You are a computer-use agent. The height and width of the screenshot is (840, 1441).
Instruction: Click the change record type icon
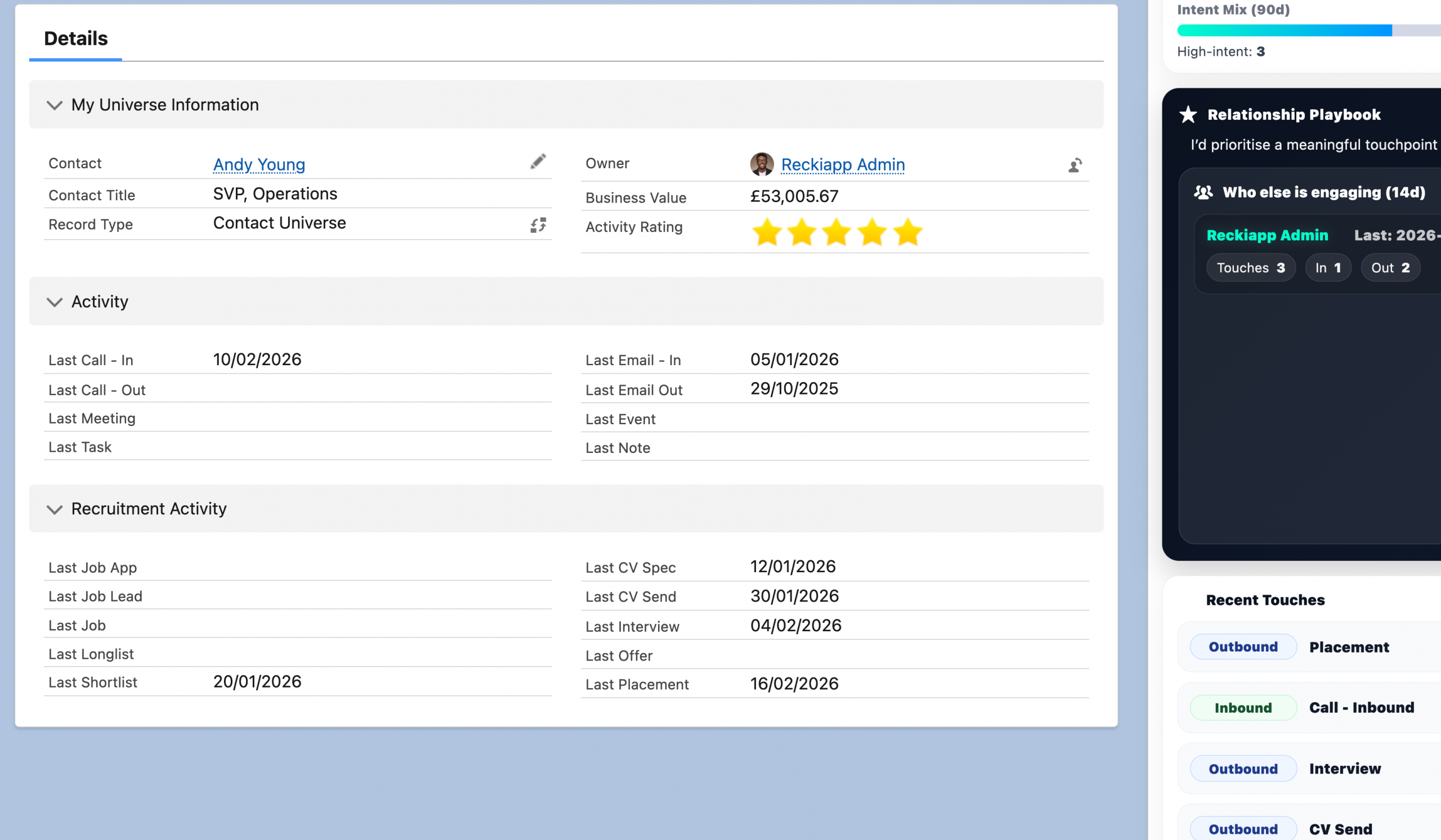pyautogui.click(x=538, y=225)
